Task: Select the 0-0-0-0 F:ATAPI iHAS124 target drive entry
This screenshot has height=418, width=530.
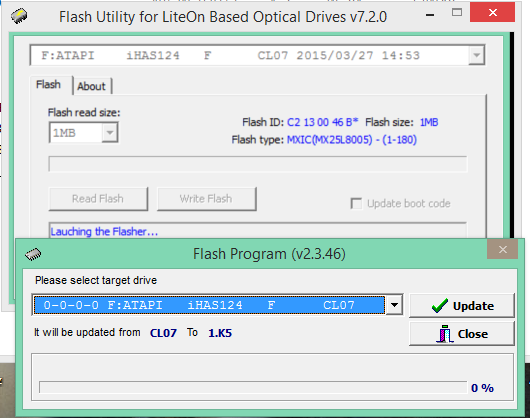Action: [x=209, y=305]
